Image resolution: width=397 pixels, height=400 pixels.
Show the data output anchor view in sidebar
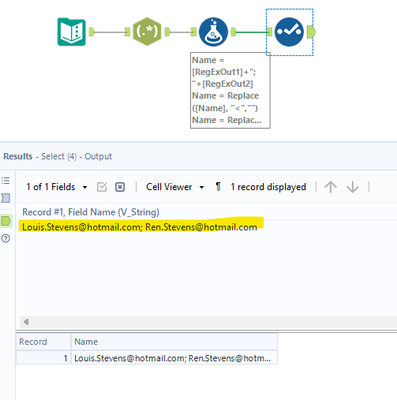(6, 221)
